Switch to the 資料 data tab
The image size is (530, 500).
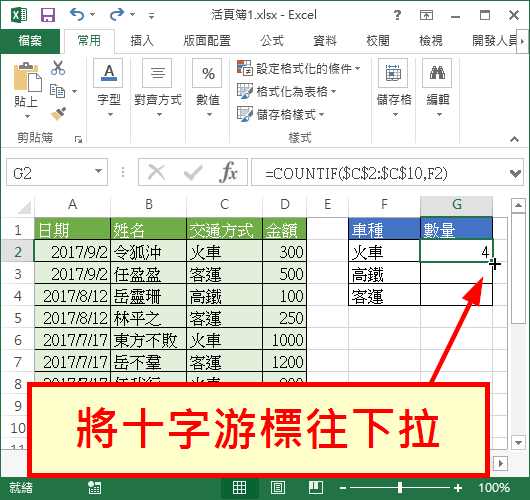(x=325, y=41)
